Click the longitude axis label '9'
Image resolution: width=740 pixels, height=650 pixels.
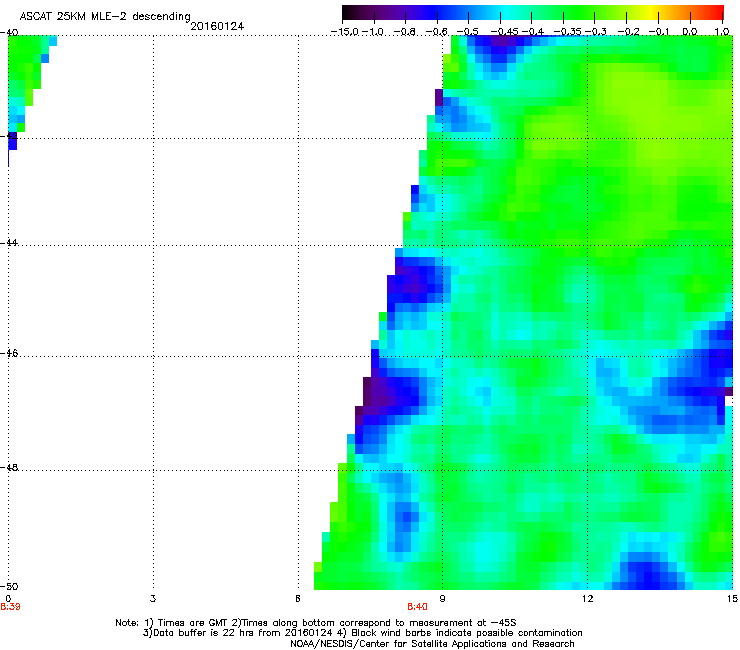click(442, 599)
